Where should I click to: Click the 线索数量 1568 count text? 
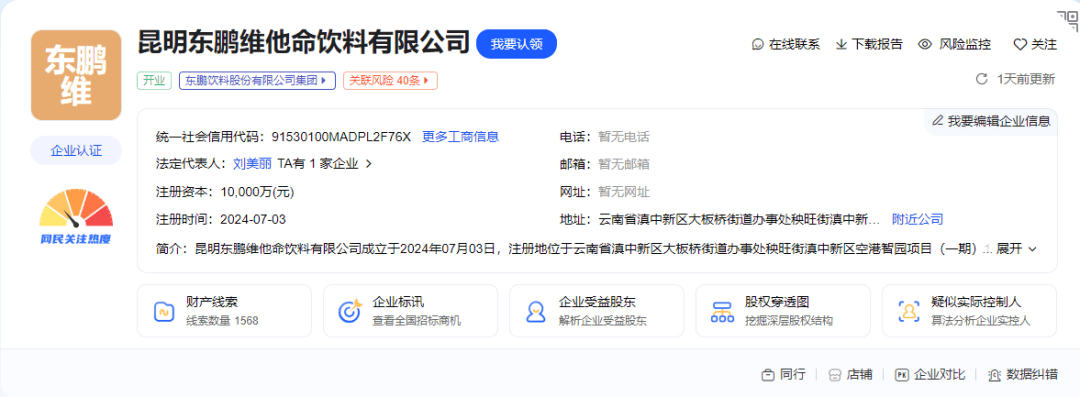pyautogui.click(x=222, y=321)
